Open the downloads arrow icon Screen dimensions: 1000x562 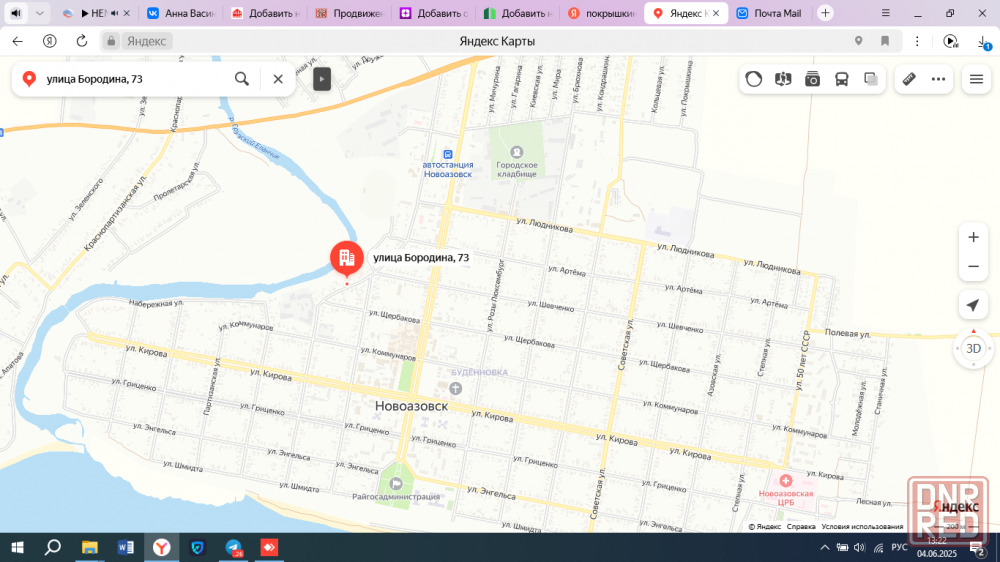pos(983,41)
